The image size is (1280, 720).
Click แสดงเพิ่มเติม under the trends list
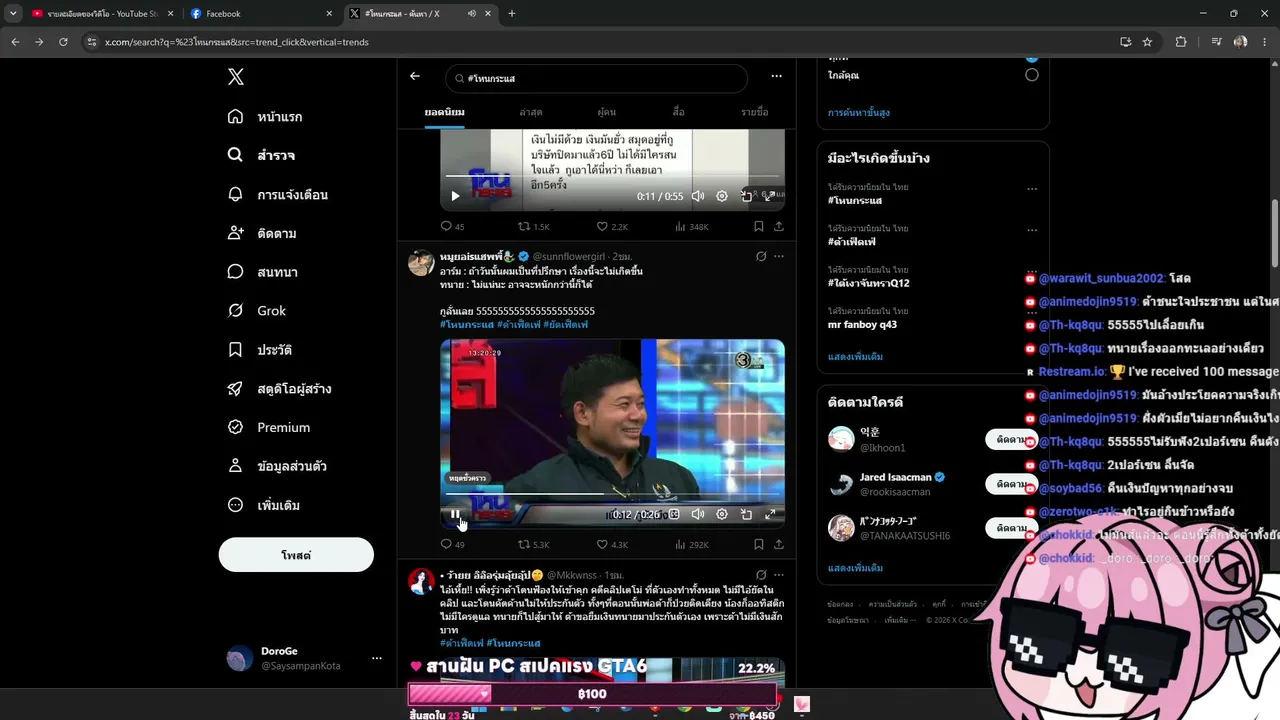coord(855,357)
